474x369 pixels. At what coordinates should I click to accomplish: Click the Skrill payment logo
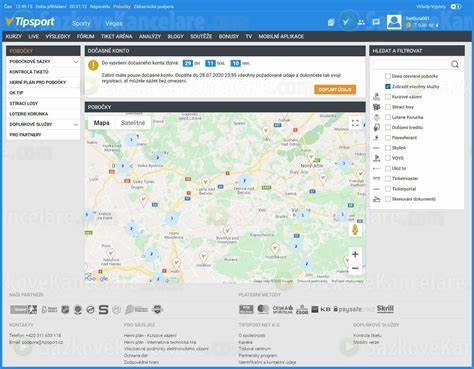pos(385,309)
